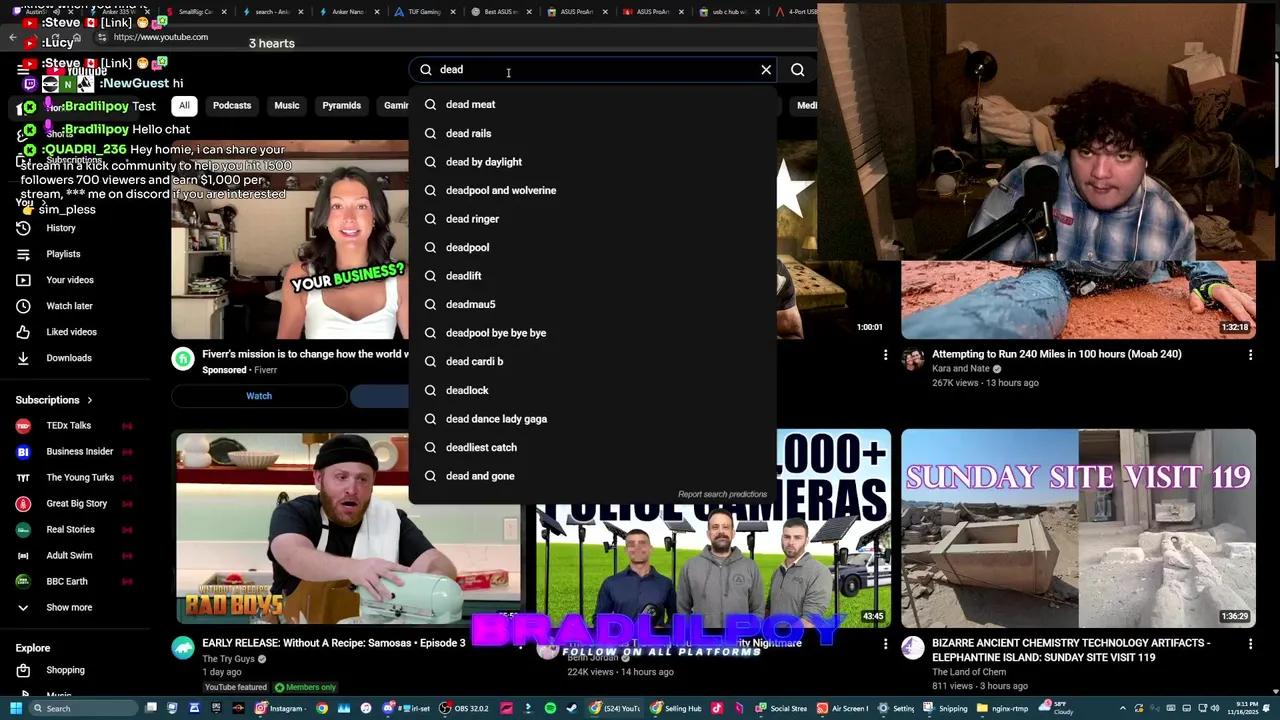Open the taskbar clock and date
The height and width of the screenshot is (720, 1280).
pyautogui.click(x=1244, y=709)
